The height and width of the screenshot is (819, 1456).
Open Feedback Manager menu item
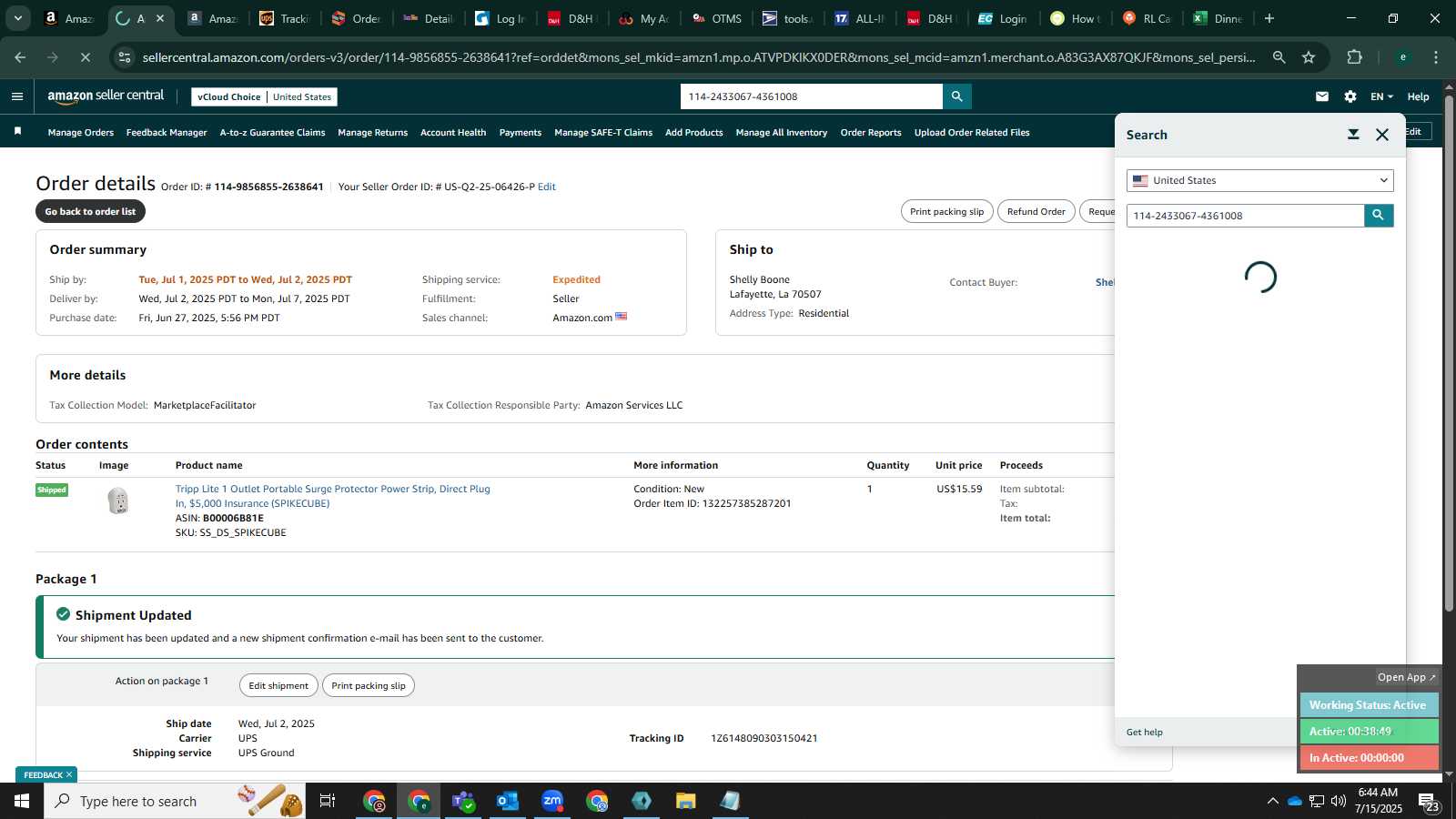(x=167, y=133)
